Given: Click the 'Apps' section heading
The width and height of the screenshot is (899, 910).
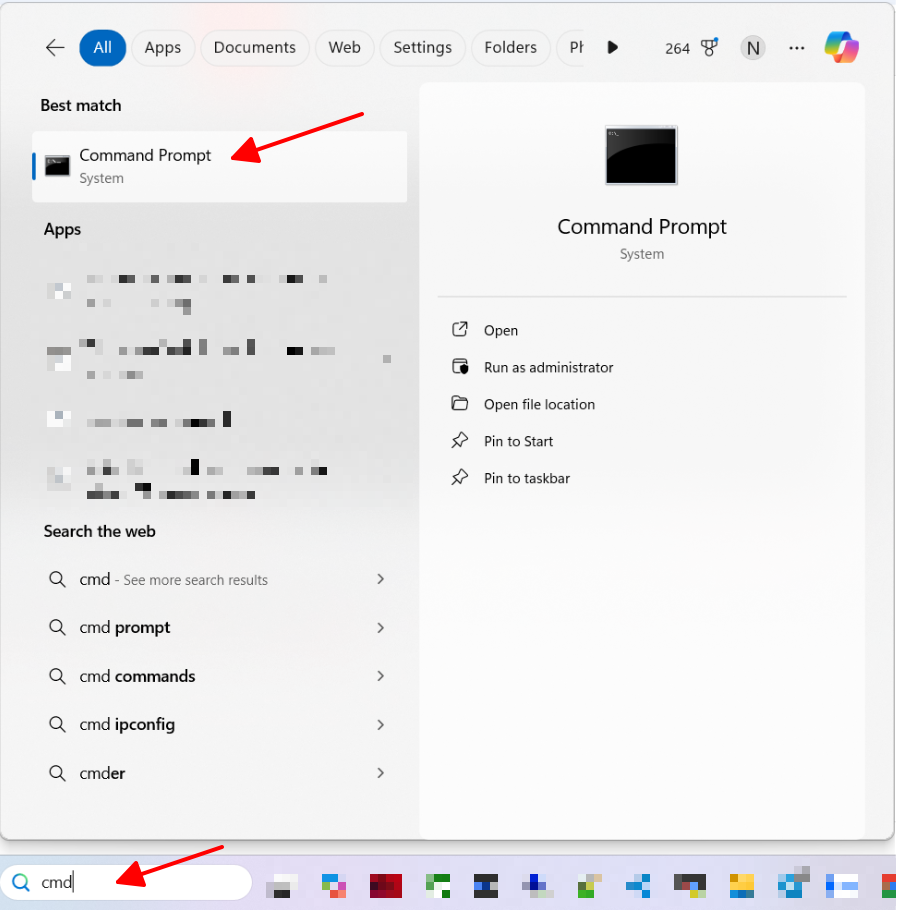Looking at the screenshot, I should coord(62,229).
